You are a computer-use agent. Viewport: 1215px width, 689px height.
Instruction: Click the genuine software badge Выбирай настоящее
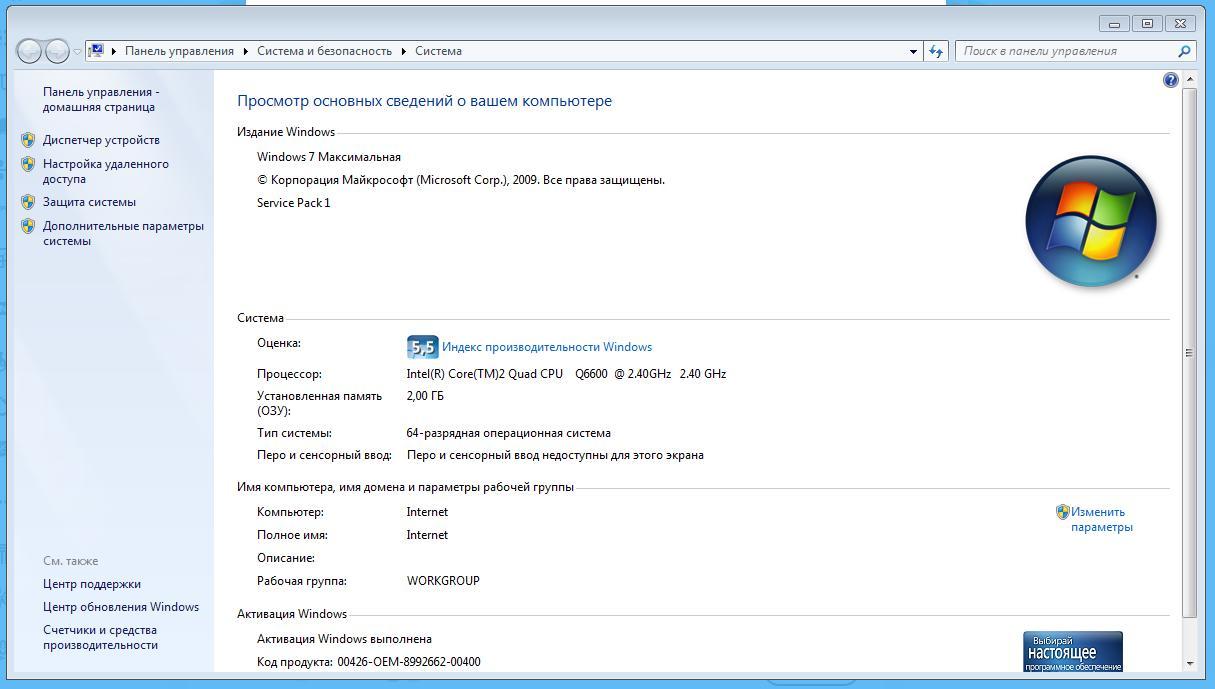[x=1072, y=652]
